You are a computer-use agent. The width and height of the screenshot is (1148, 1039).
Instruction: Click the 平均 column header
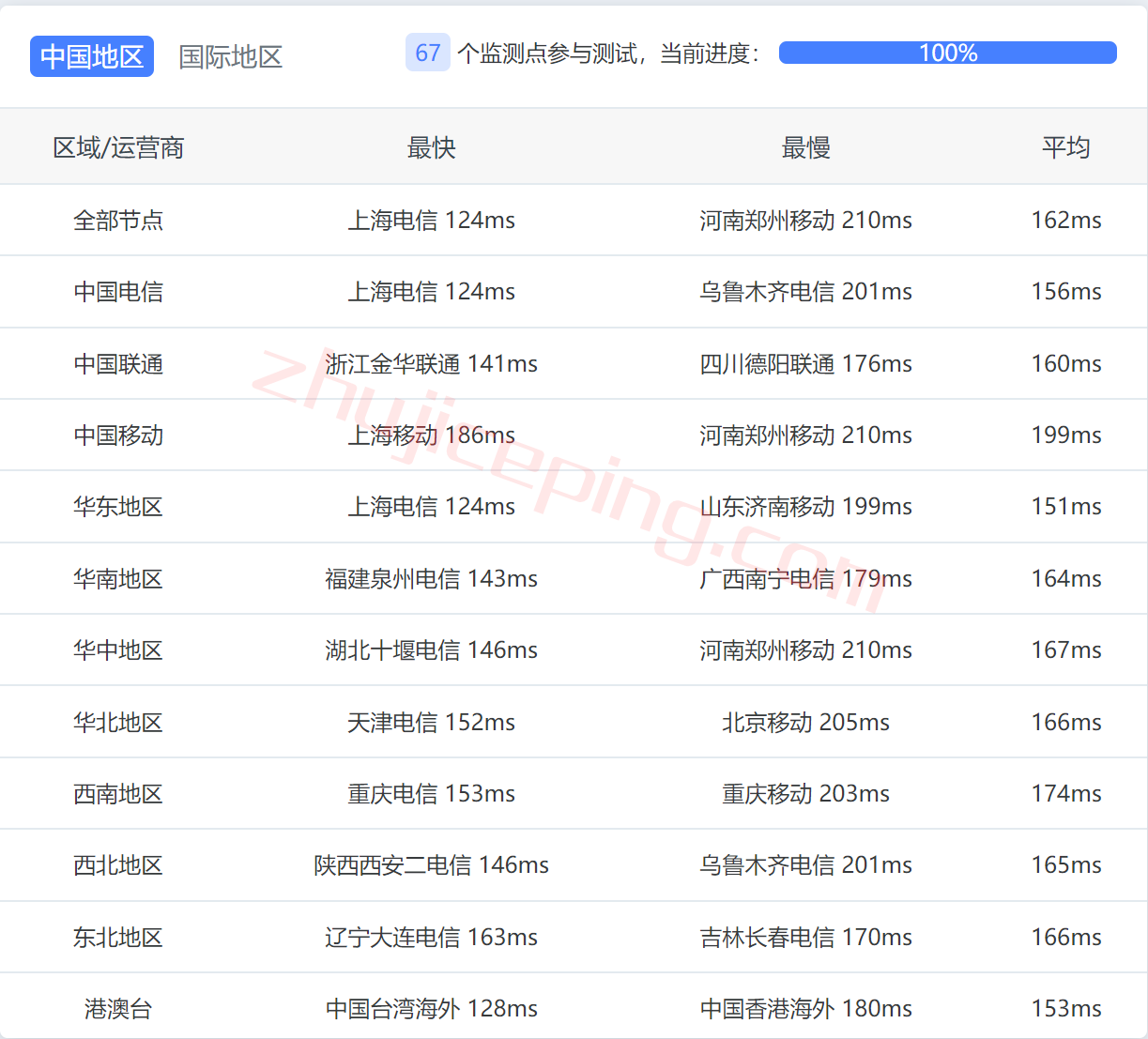coord(1065,147)
